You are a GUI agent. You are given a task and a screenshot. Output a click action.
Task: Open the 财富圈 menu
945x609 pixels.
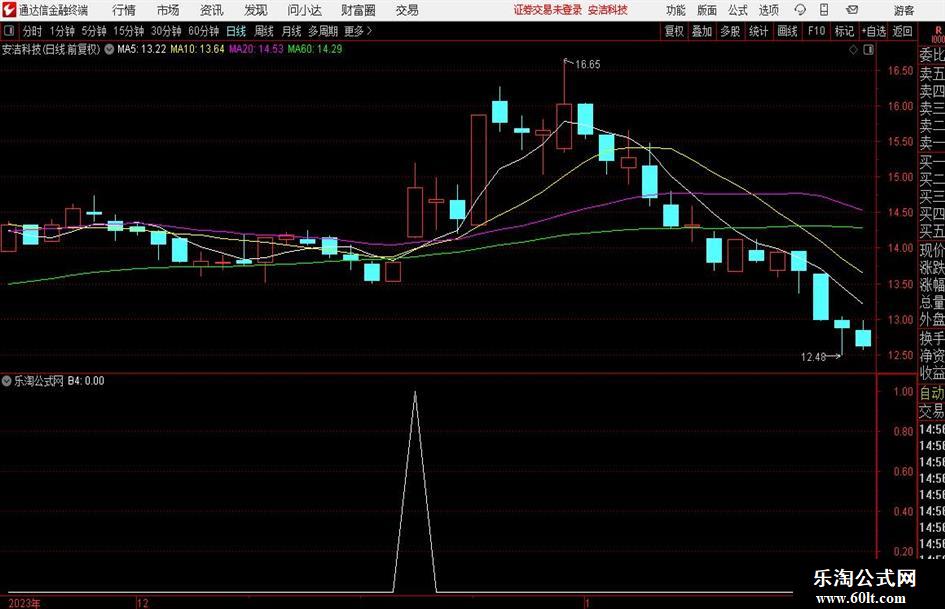358,10
